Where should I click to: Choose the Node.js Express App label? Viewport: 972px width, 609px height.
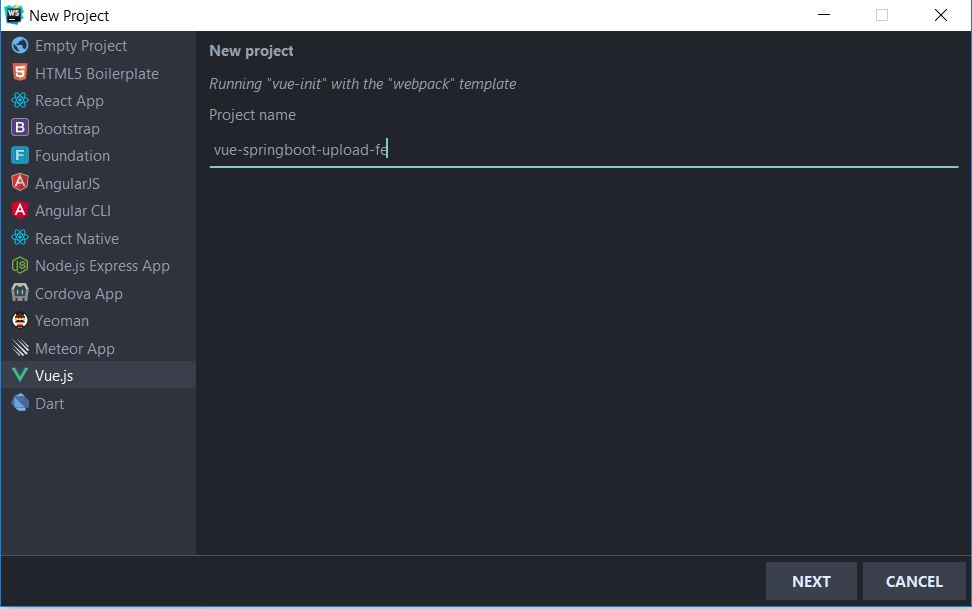tap(102, 266)
